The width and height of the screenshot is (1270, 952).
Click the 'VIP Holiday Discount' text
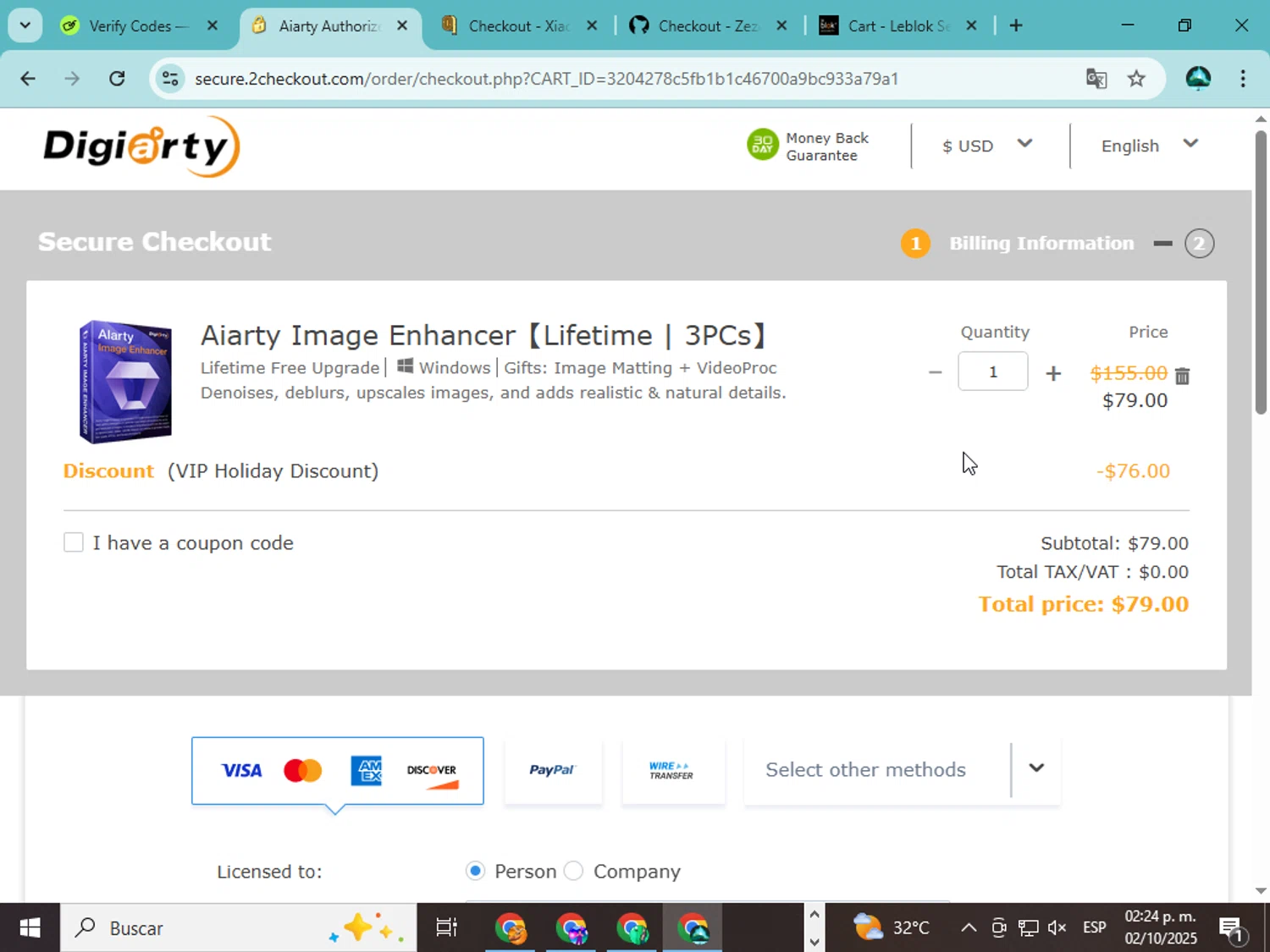(273, 471)
